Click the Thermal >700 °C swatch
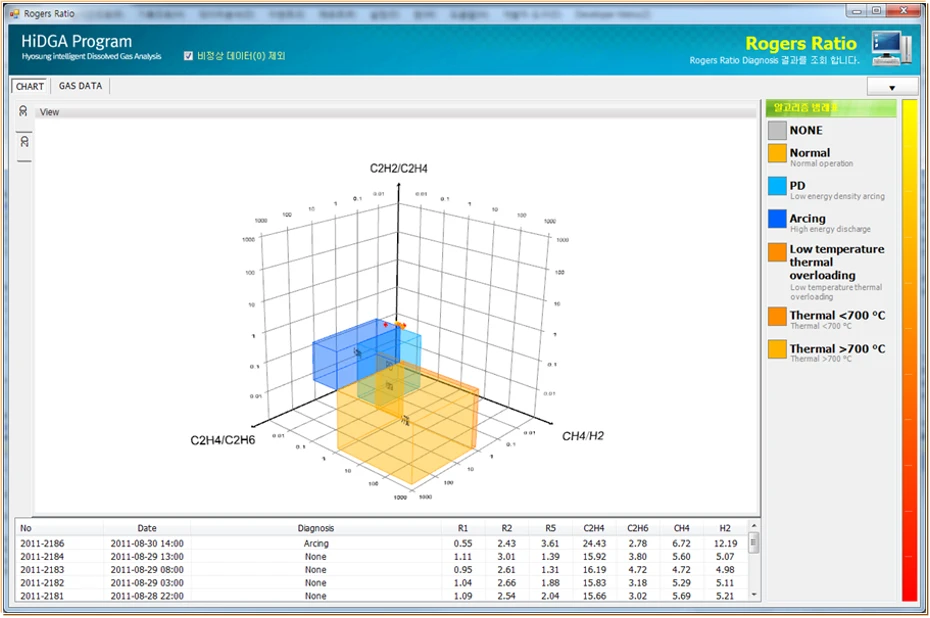Image resolution: width=930 pixels, height=618 pixels. click(x=777, y=349)
